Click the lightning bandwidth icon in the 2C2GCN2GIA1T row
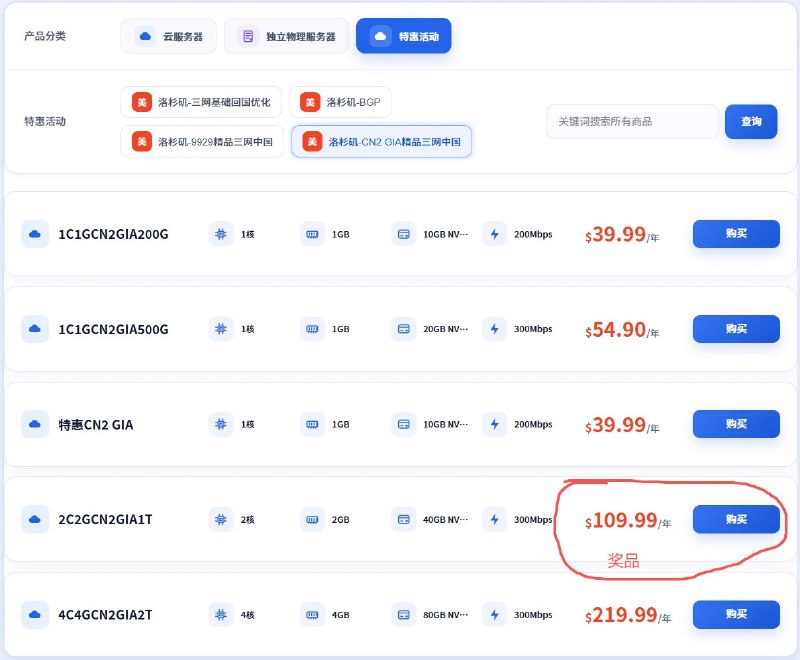800x660 pixels. (x=494, y=519)
